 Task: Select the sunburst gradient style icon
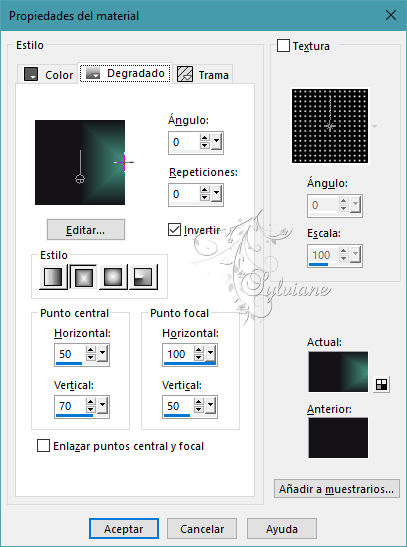coord(113,277)
